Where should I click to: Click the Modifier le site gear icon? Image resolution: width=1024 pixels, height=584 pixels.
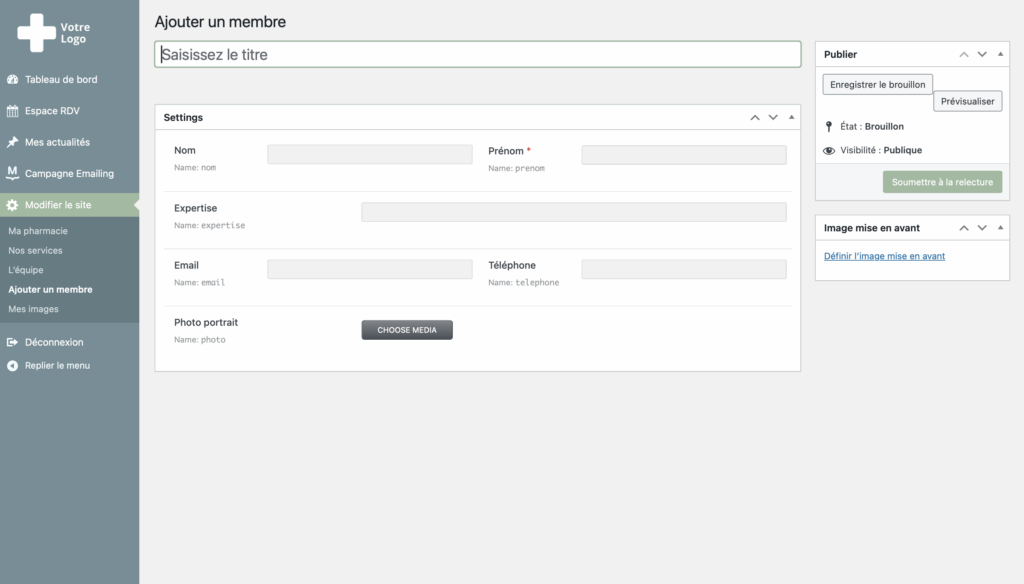point(12,204)
